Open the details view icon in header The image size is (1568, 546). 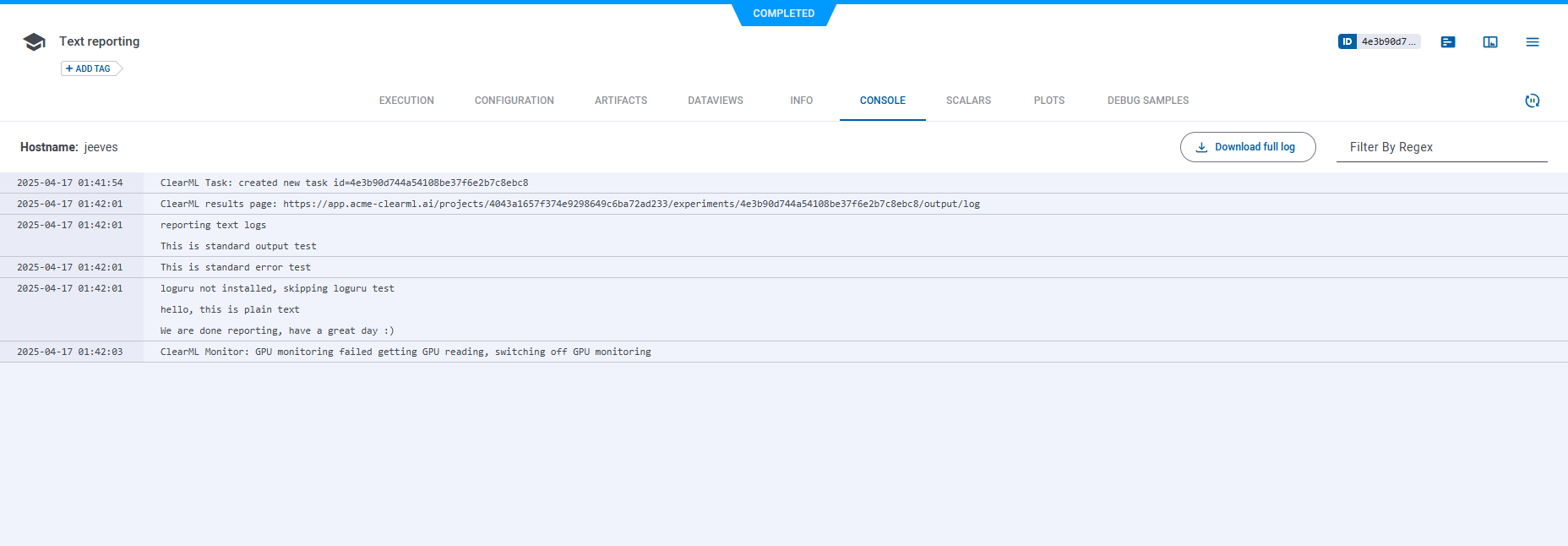coord(1448,41)
